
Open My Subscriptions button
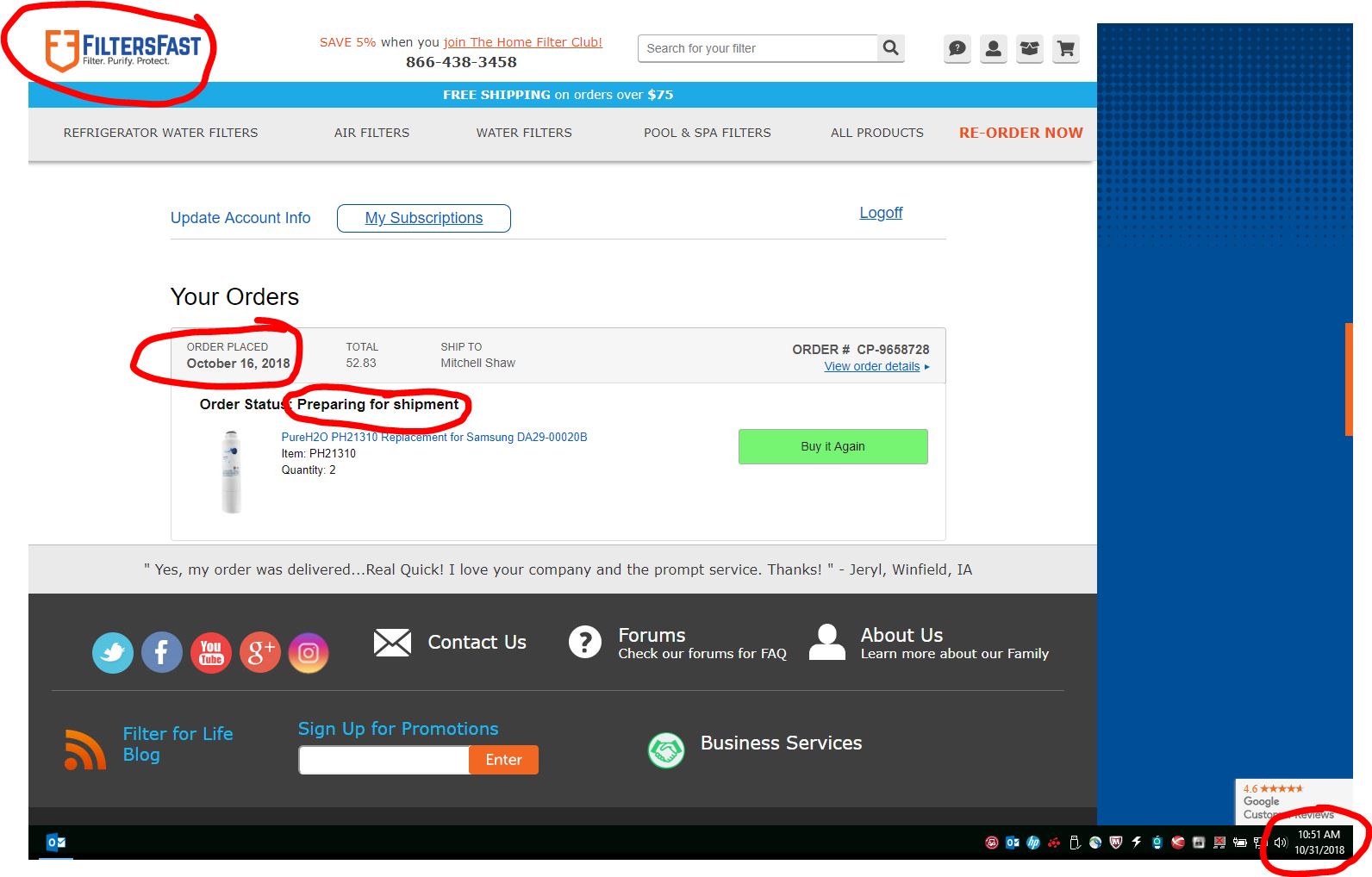click(x=424, y=218)
